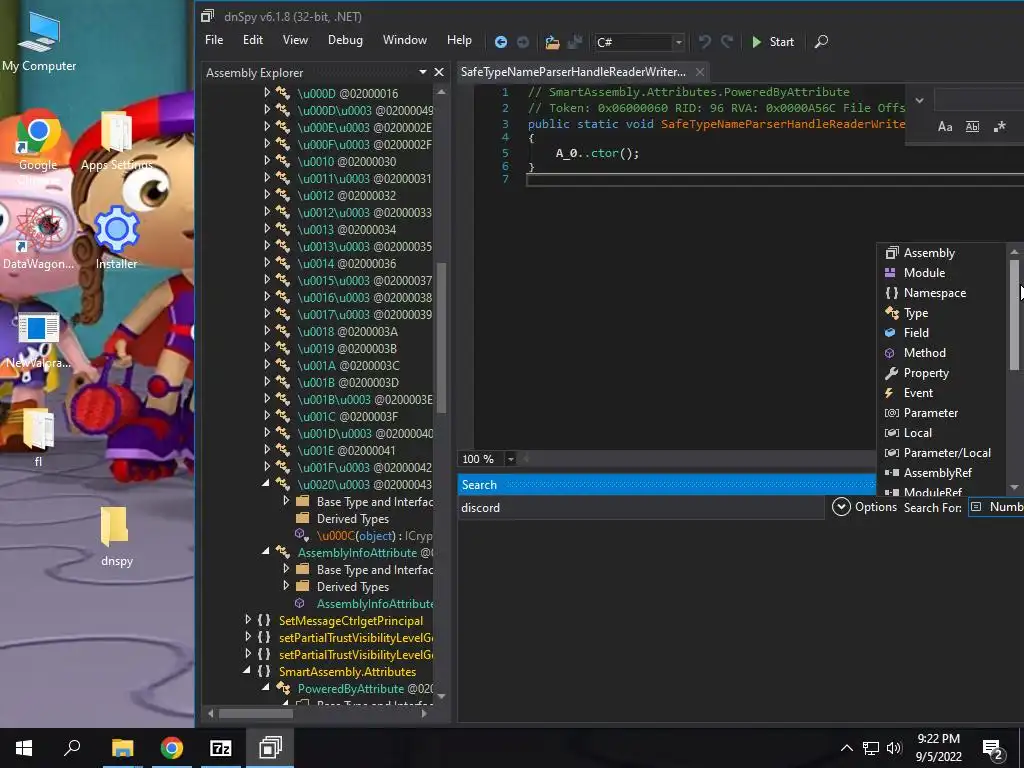Viewport: 1024px width, 768px height.
Task: Open 7-Zip from the taskbar
Action: 221,748
